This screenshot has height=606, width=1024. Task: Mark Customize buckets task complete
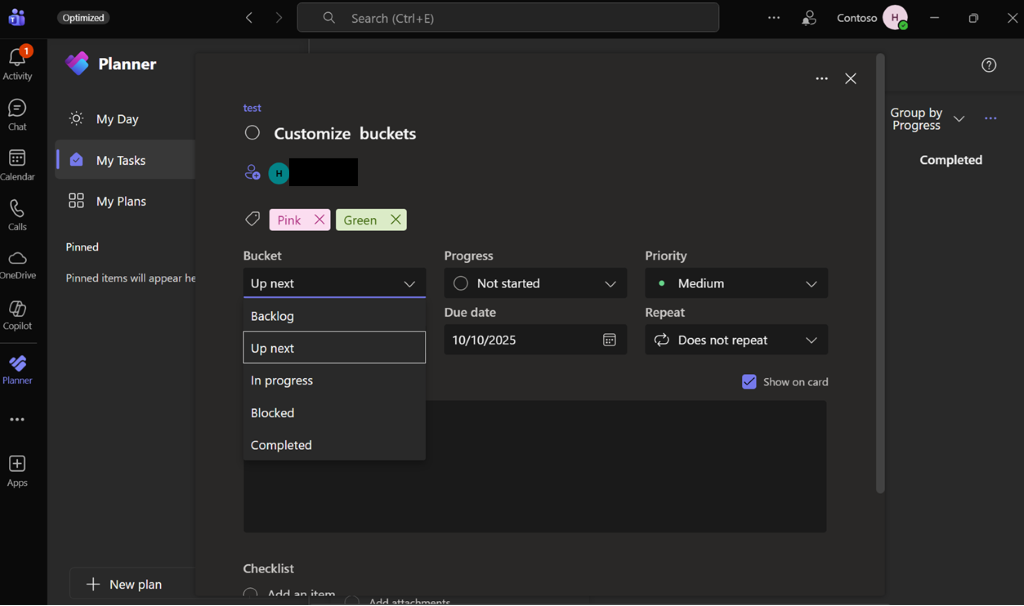[252, 133]
